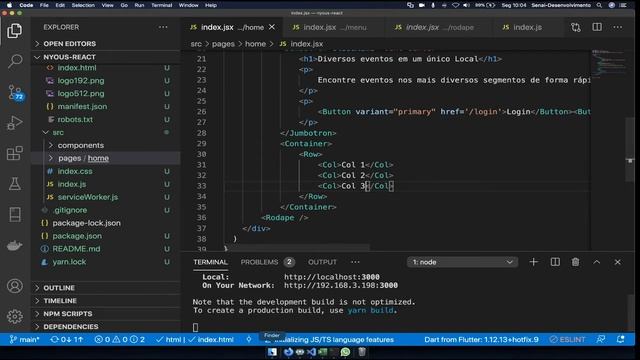
Task: Switch to the Problems panel tab
Action: pos(267,262)
